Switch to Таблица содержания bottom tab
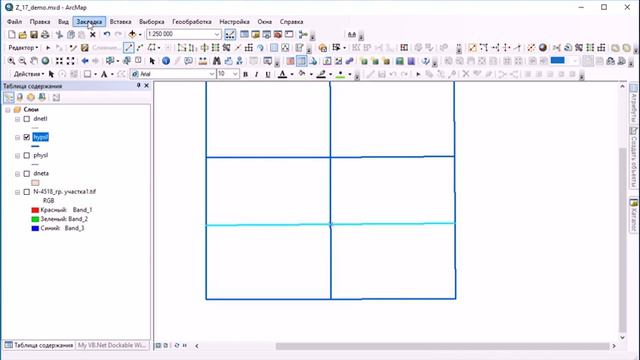Image resolution: width=640 pixels, height=360 pixels. coord(39,345)
